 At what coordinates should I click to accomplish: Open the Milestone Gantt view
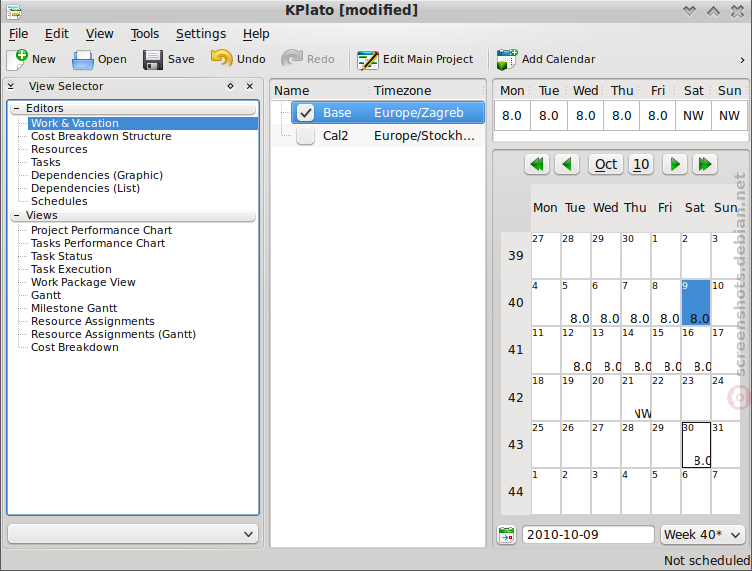(x=74, y=308)
